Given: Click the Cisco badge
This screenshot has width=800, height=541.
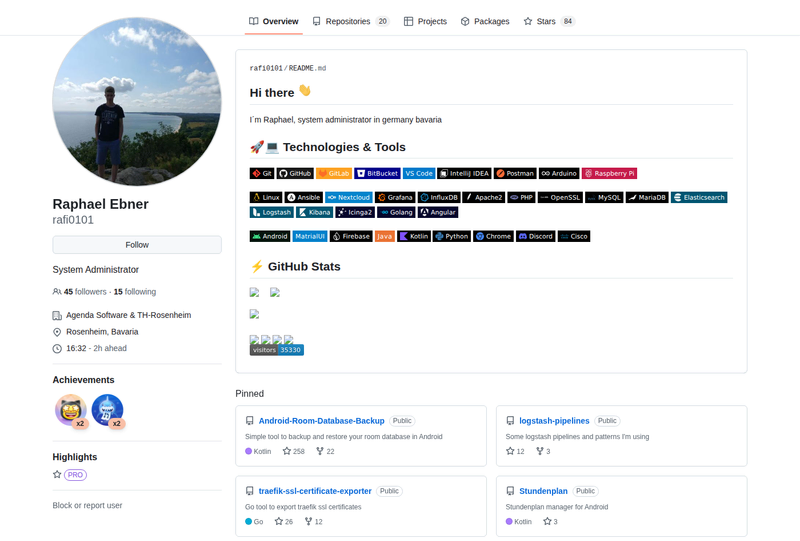Looking at the screenshot, I should 574,236.
